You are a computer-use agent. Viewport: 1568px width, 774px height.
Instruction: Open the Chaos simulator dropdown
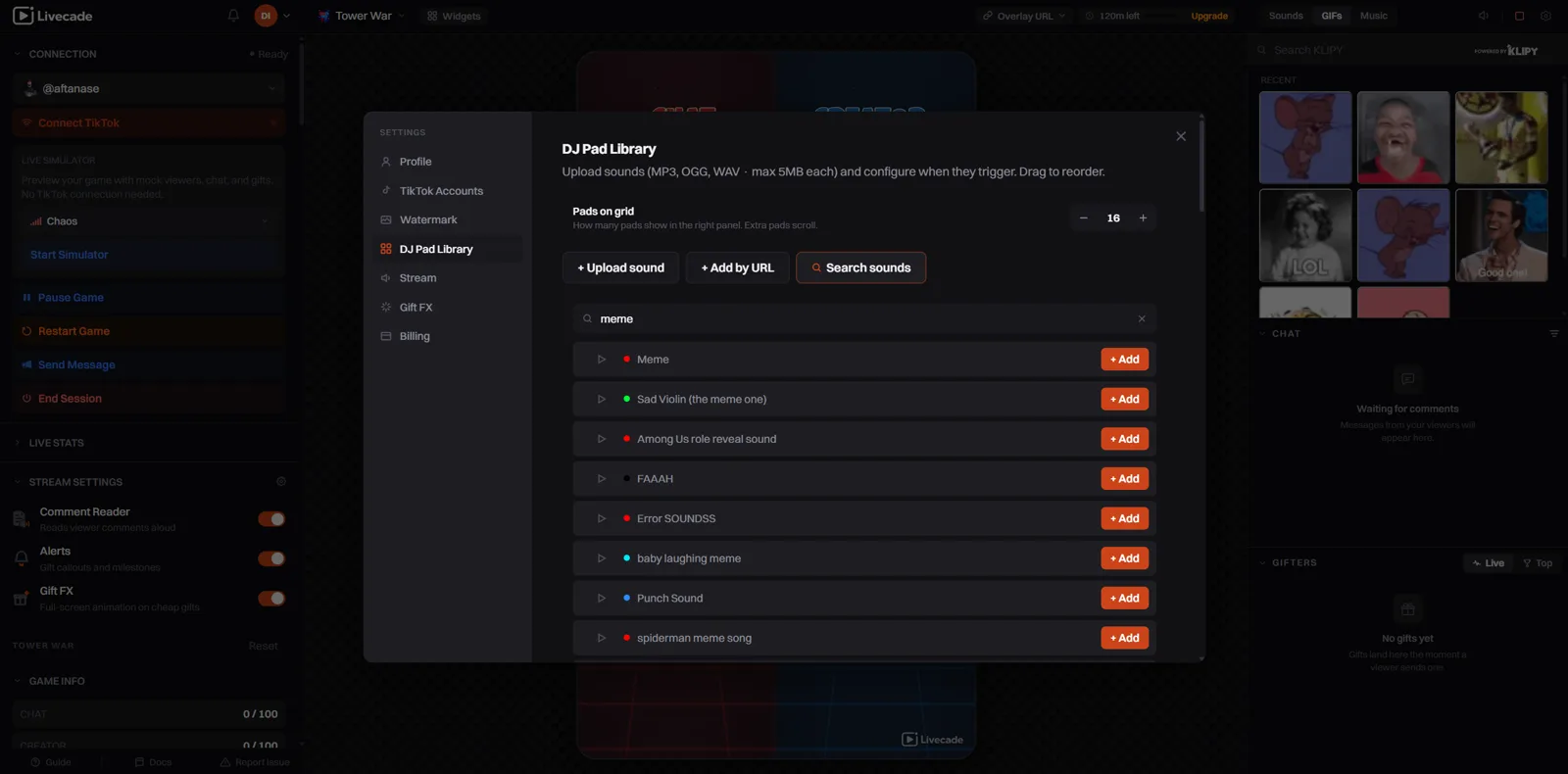(150, 221)
